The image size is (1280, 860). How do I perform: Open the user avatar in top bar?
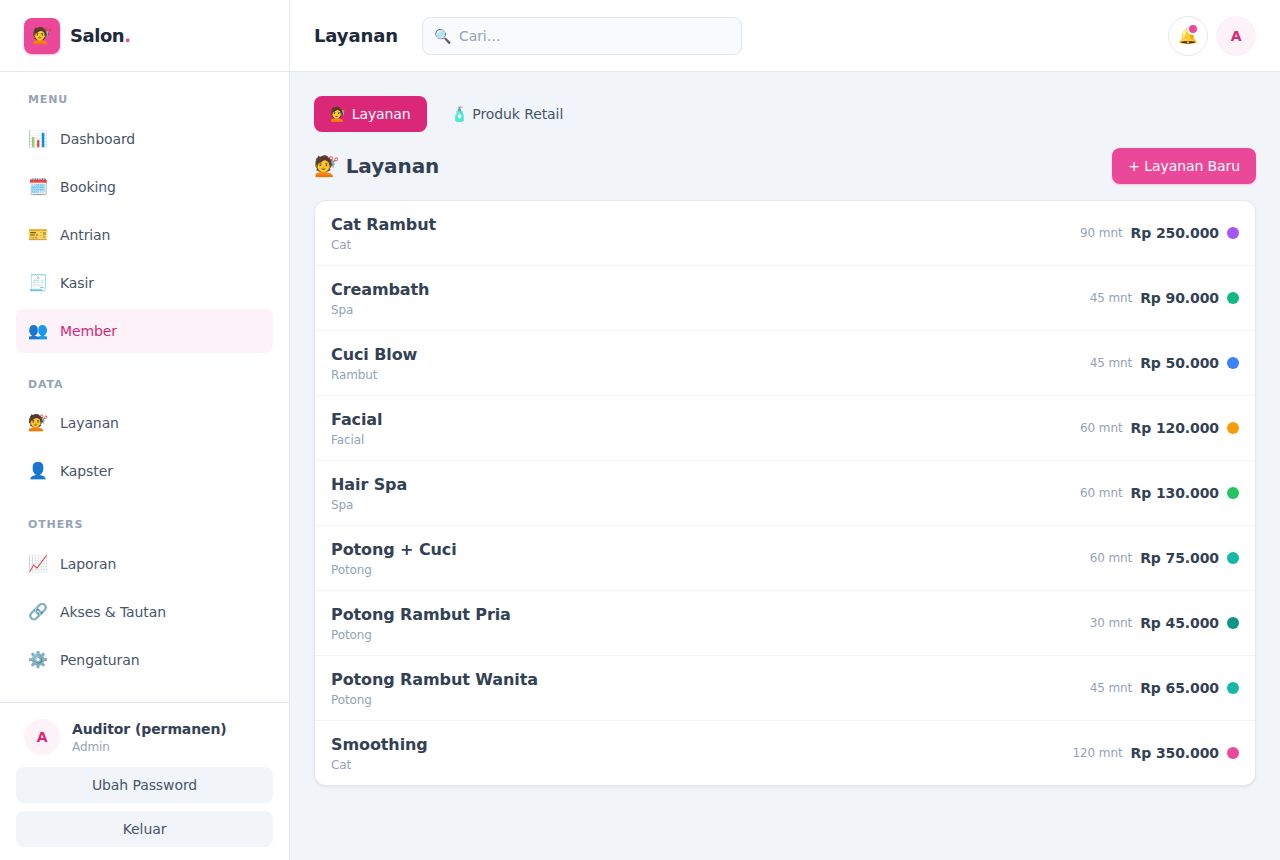pos(1236,36)
